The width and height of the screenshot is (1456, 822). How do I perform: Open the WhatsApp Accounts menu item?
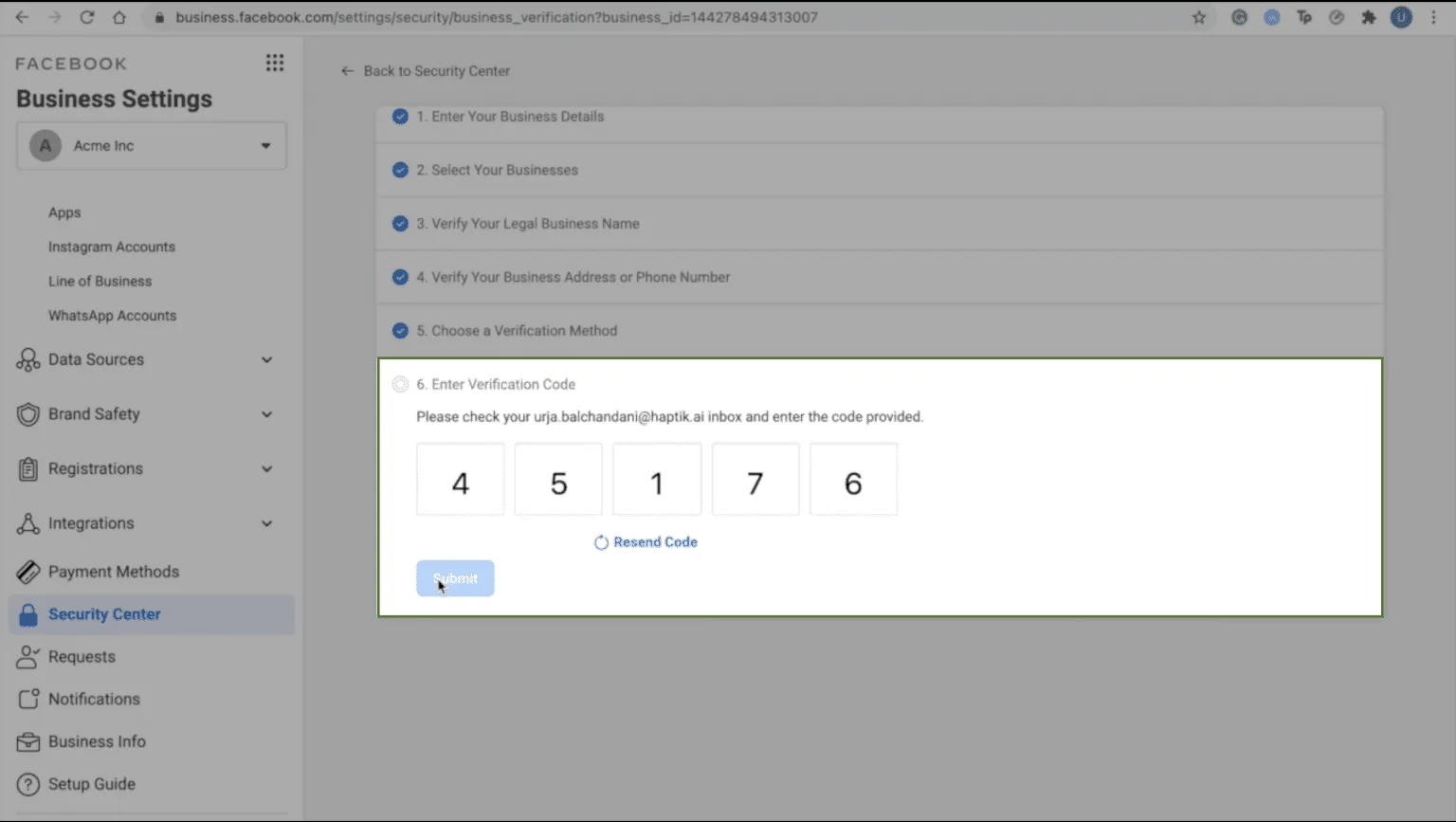(112, 315)
